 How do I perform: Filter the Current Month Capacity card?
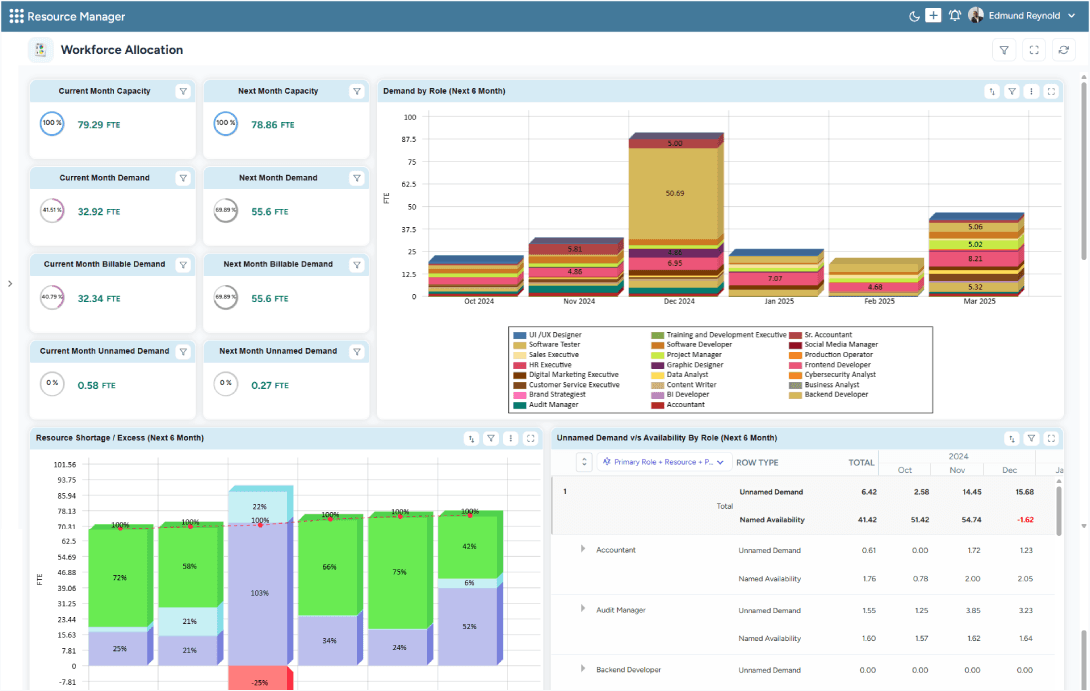point(183,91)
